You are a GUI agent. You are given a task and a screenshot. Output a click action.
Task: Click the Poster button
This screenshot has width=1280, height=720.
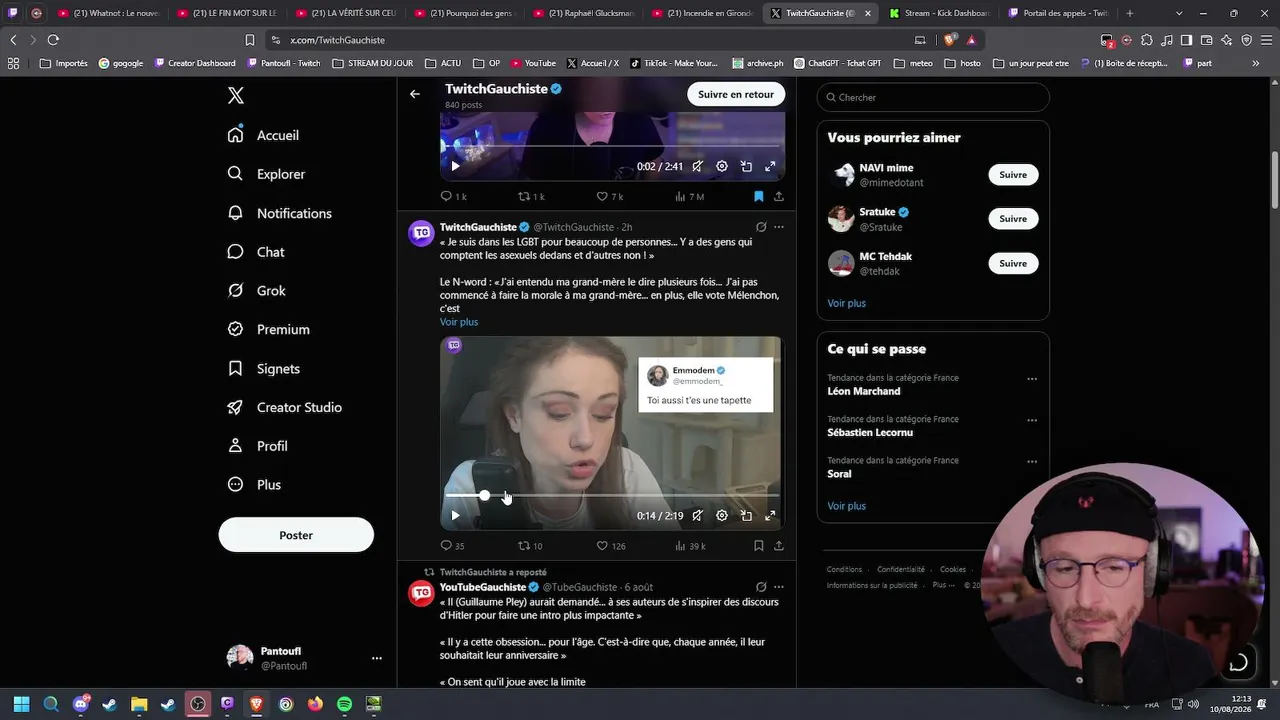[296, 535]
